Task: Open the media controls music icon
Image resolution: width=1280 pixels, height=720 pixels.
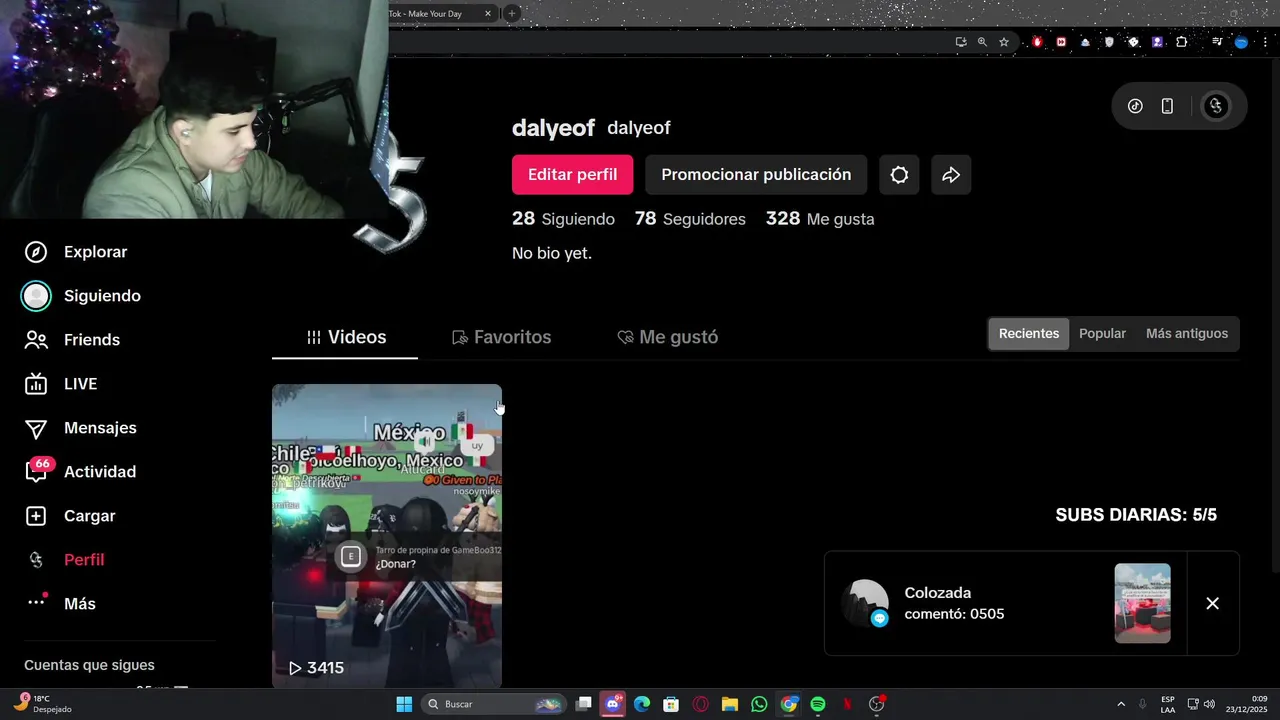Action: (1217, 42)
